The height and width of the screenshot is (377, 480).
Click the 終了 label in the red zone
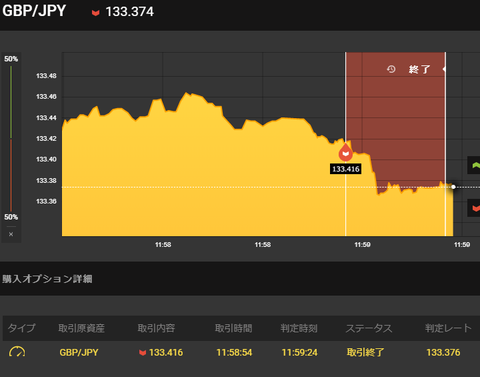tap(420, 69)
